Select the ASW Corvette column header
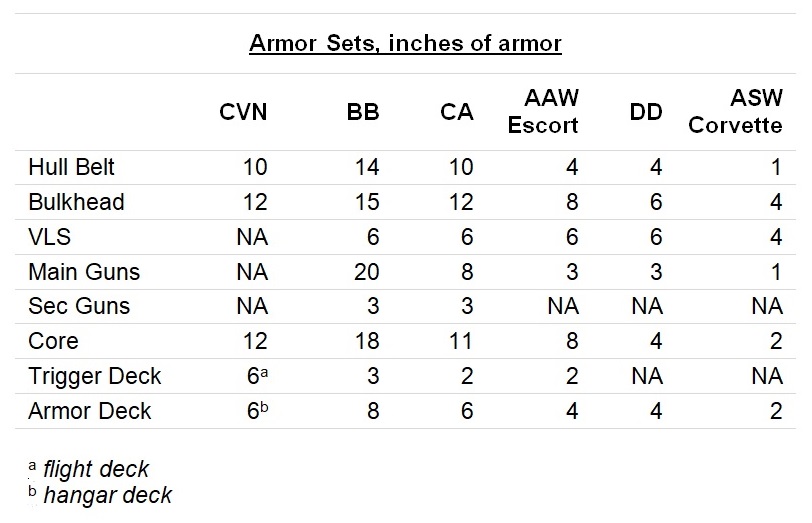The height and width of the screenshot is (523, 812). (x=735, y=111)
